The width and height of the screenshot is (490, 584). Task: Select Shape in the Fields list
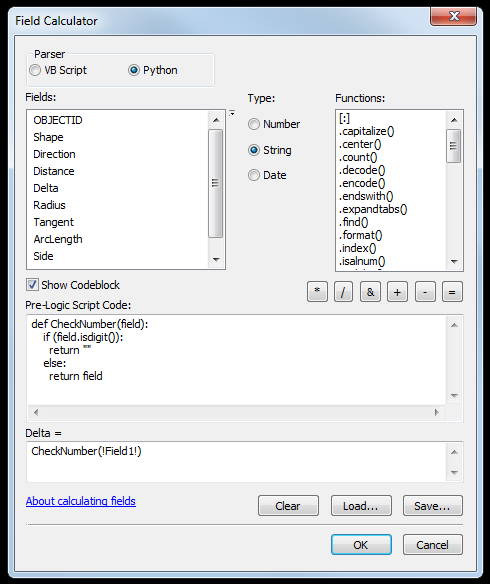coord(48,137)
